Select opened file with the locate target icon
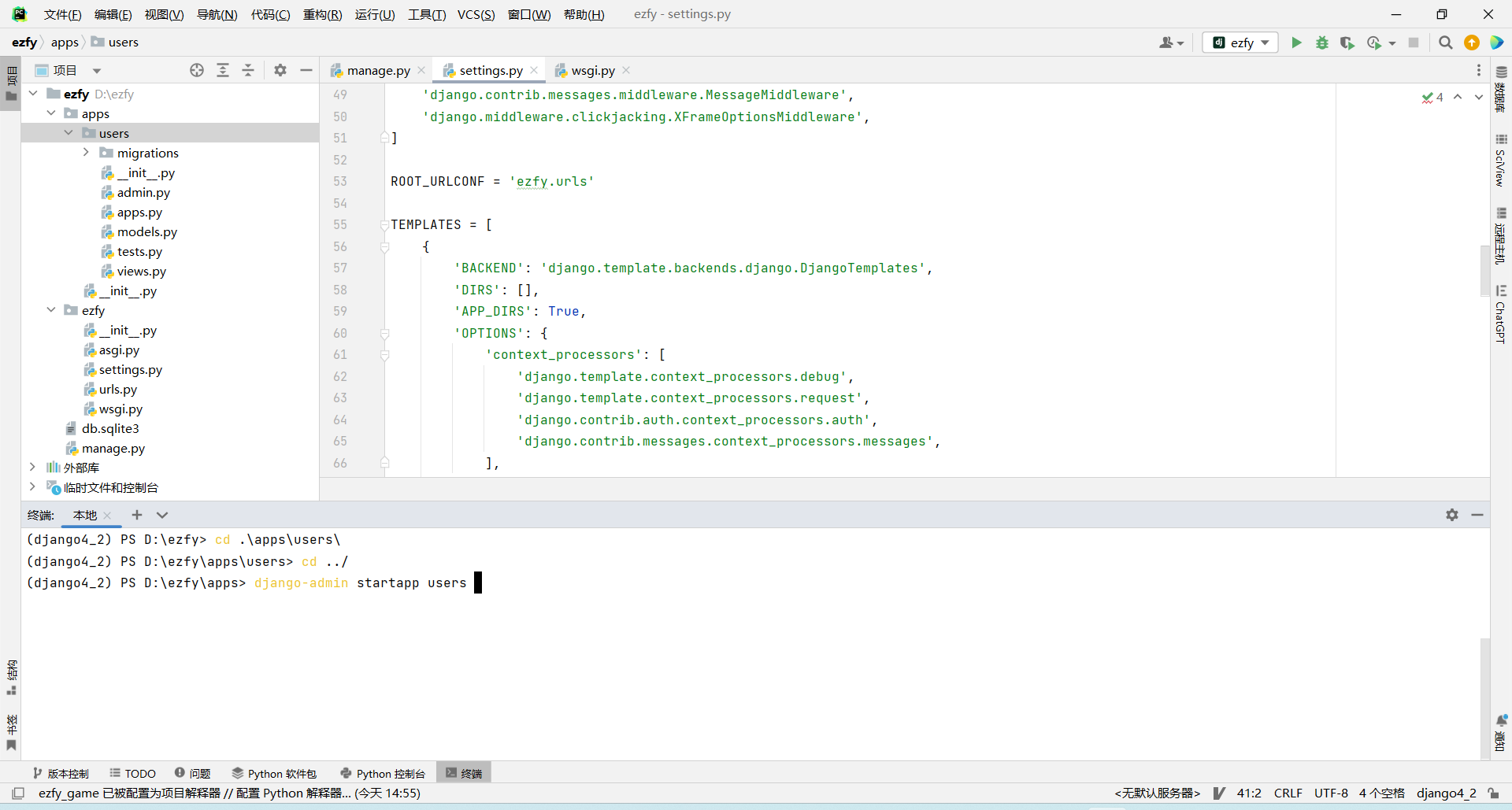Image resolution: width=1512 pixels, height=810 pixels. pyautogui.click(x=197, y=70)
